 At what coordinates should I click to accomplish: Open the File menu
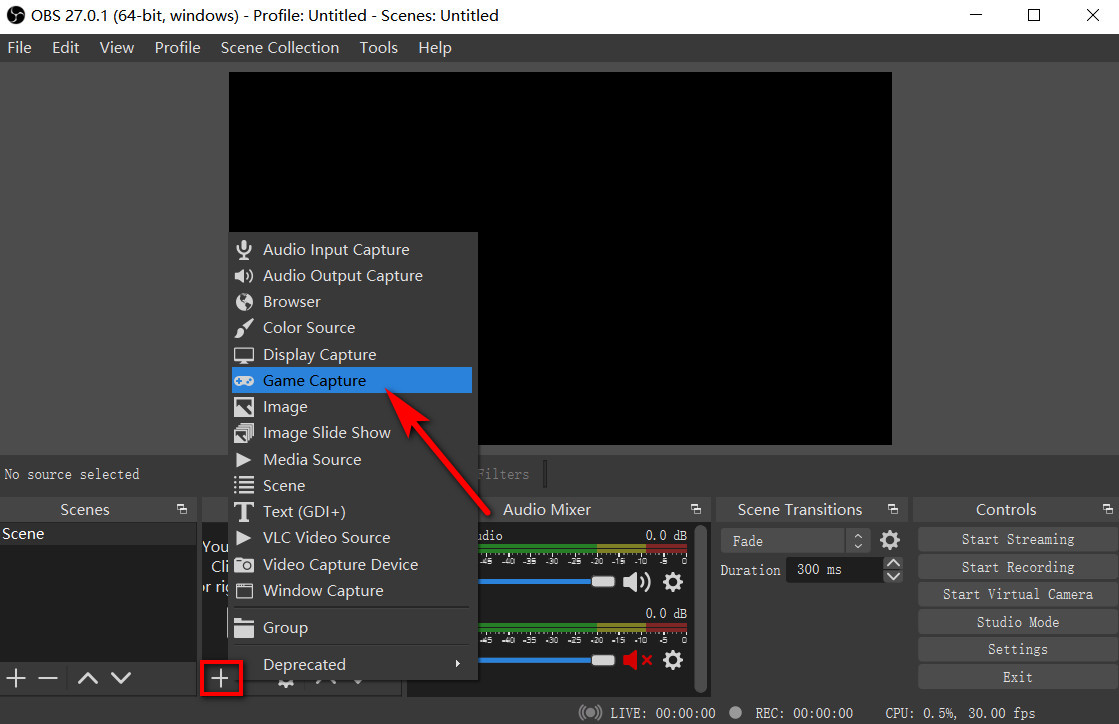click(19, 48)
